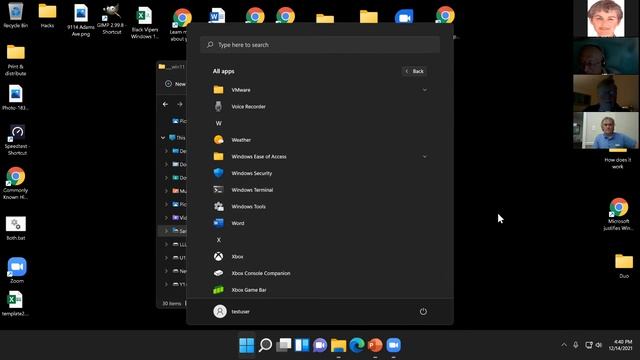Screen dimensions: 640x360
Task: Click Forward arrow in File Explorer
Action: [180, 104]
